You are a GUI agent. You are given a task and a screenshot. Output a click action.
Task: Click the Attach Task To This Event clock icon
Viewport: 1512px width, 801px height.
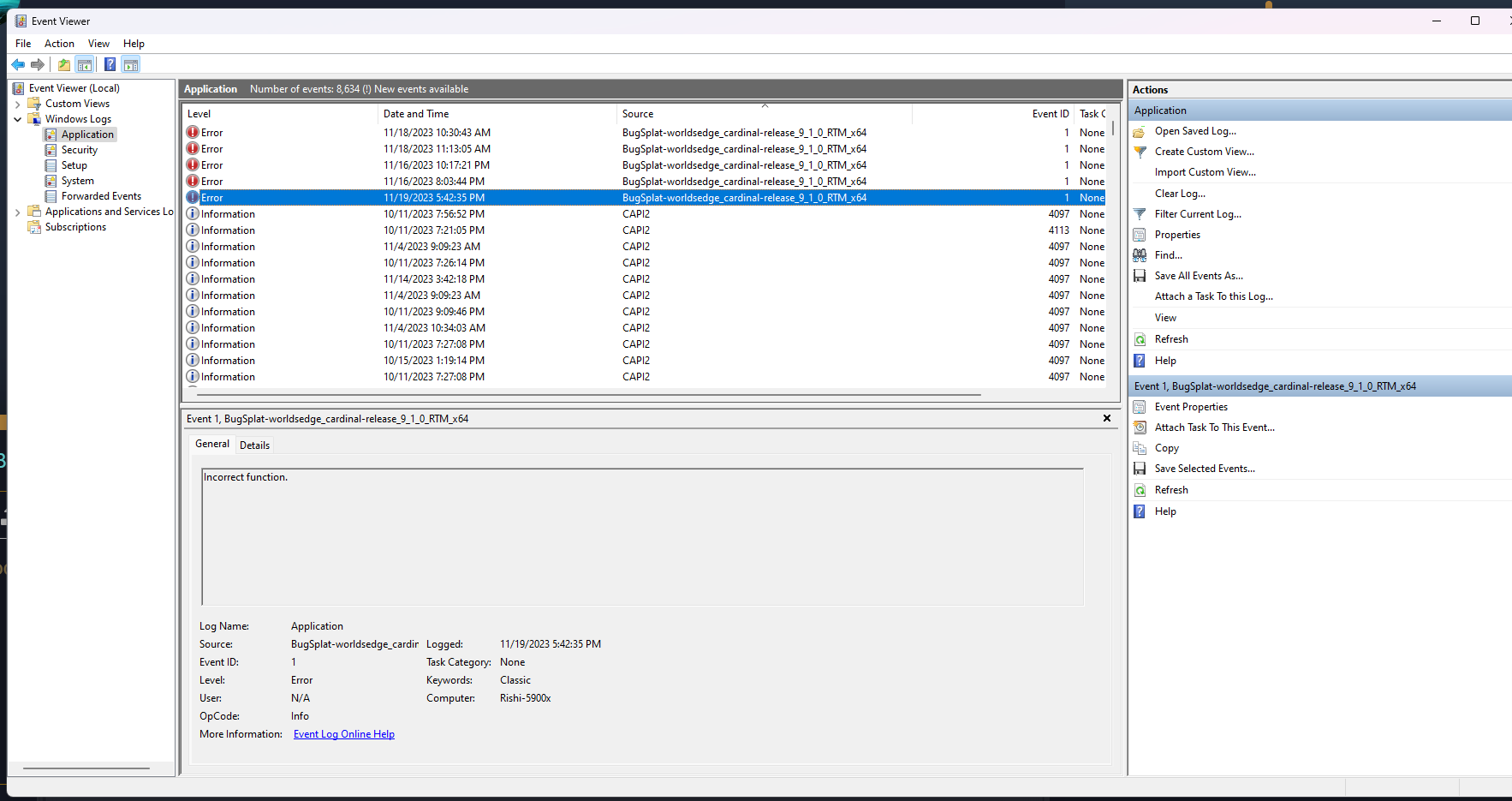pyautogui.click(x=1139, y=427)
